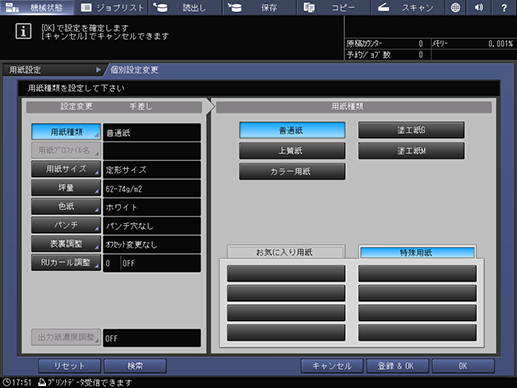Screen dimensions: 517x388
Task: Click the printer data status icon
Action: pyautogui.click(x=42, y=382)
